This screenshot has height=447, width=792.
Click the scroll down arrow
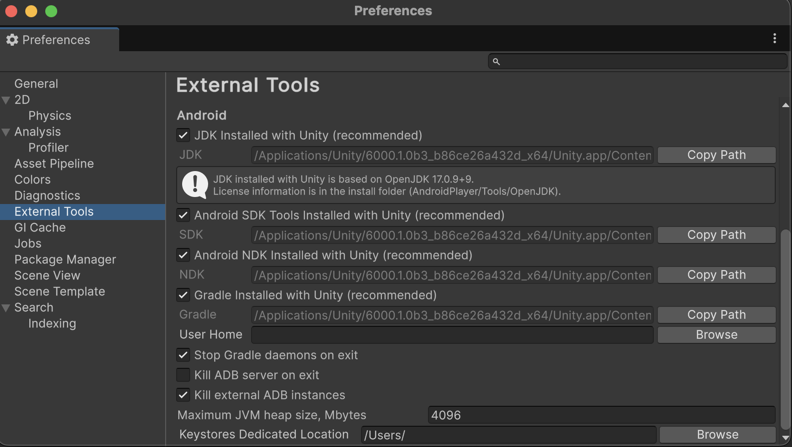tap(785, 438)
